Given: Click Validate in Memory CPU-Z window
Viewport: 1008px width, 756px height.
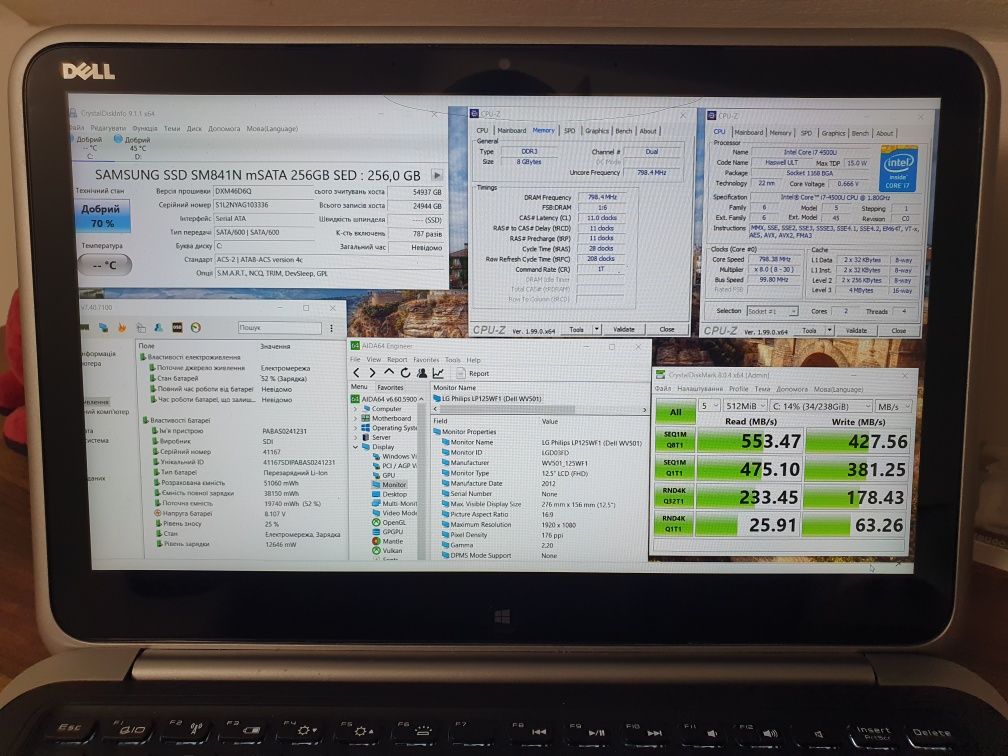Looking at the screenshot, I should [x=624, y=329].
